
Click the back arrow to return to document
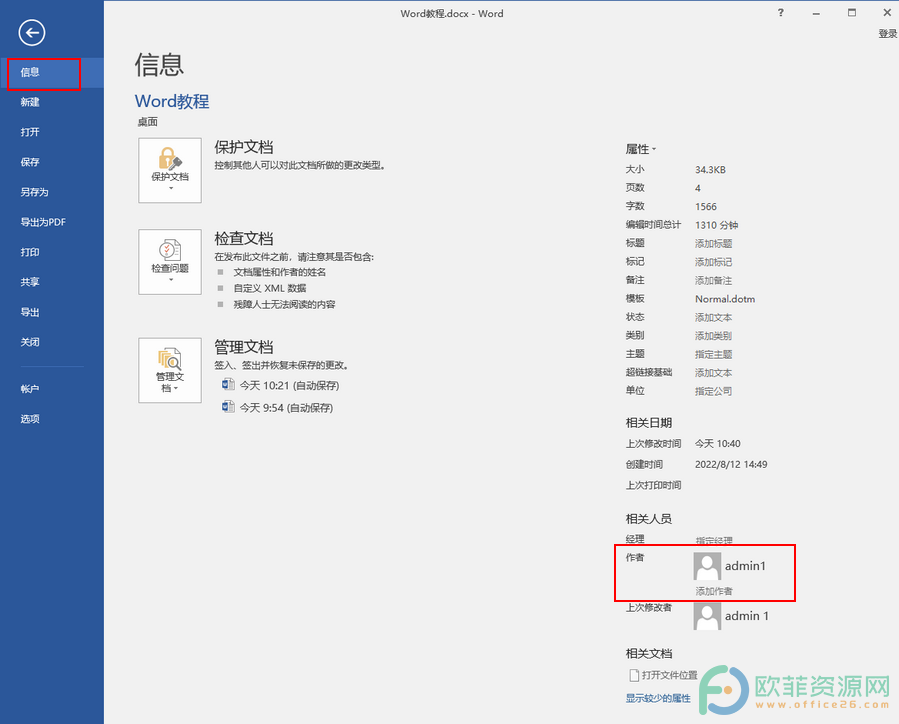click(x=32, y=33)
